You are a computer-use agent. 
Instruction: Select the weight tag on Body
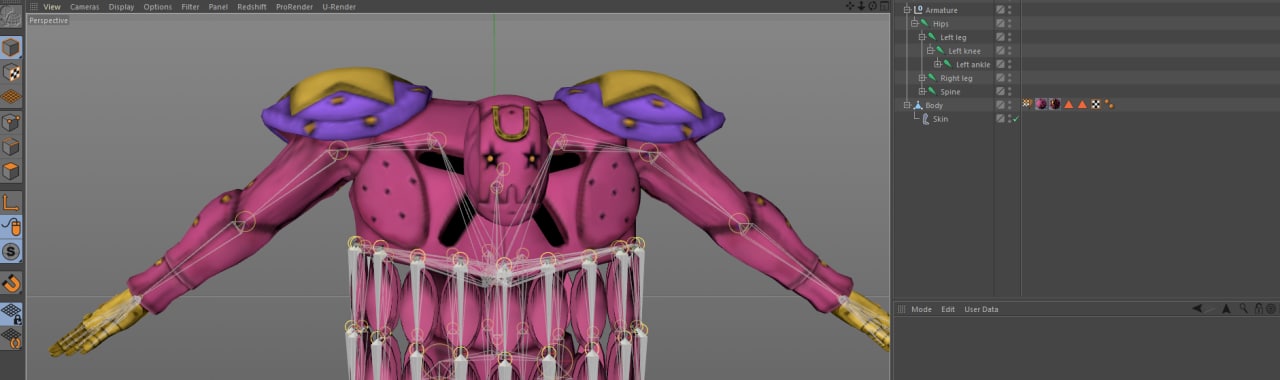[1027, 104]
